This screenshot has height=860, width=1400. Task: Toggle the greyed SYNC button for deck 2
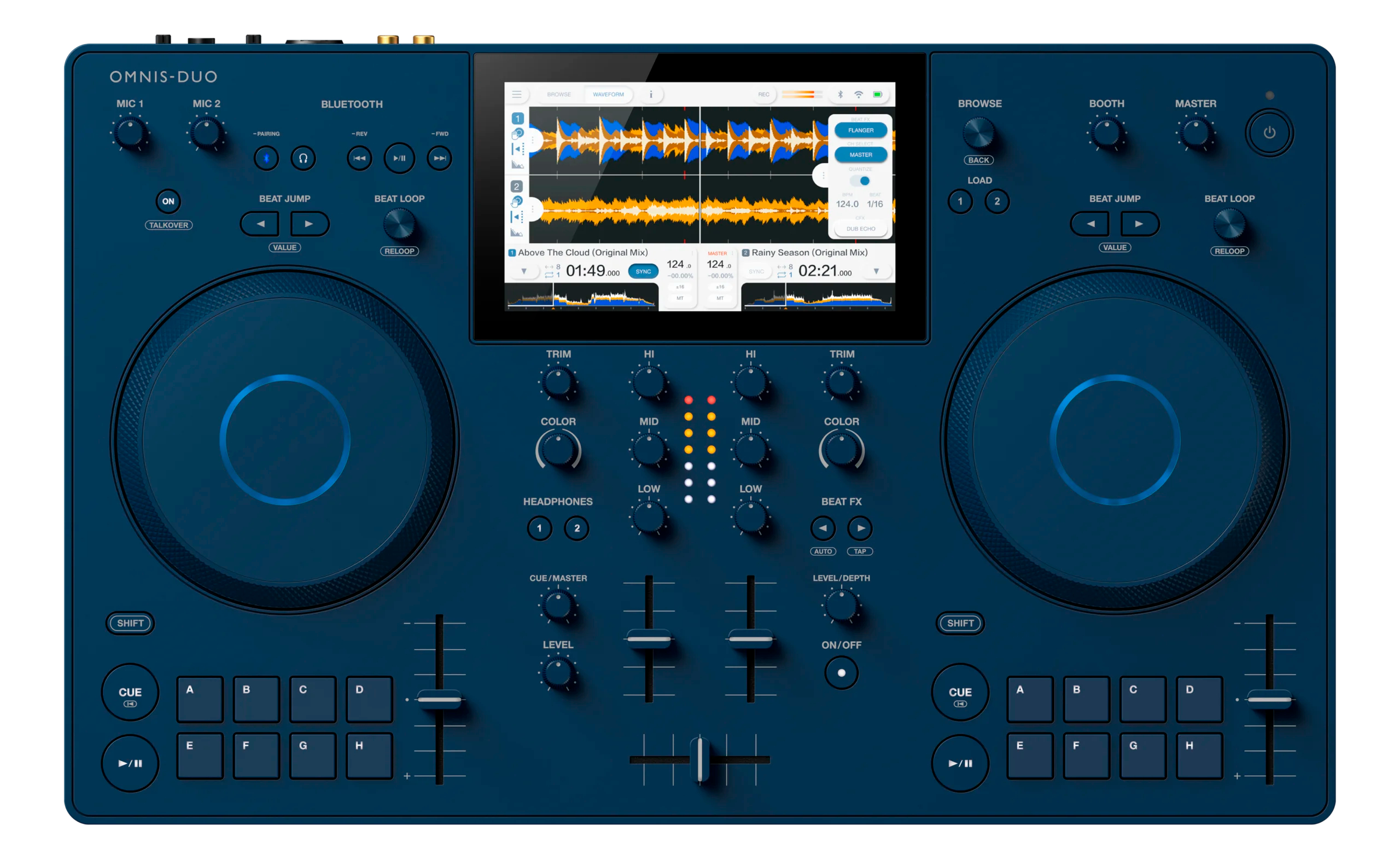click(756, 271)
